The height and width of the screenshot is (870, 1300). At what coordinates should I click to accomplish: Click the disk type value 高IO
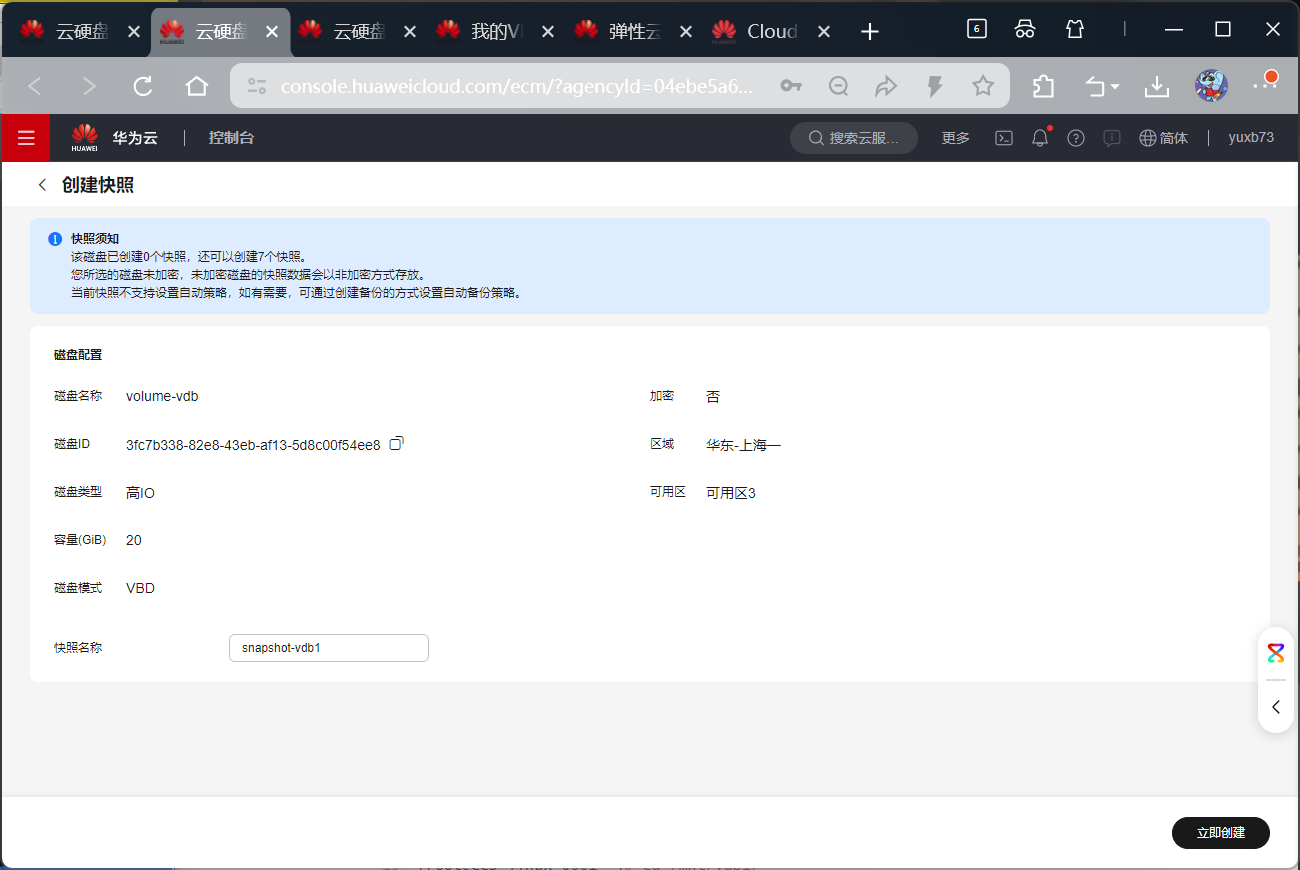click(140, 493)
